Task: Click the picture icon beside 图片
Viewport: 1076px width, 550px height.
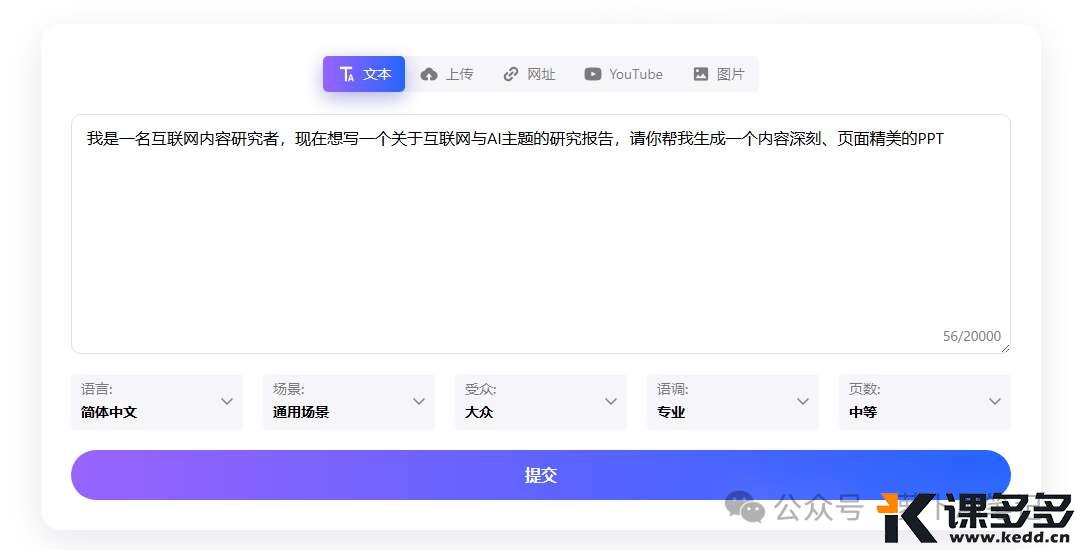Action: tap(701, 74)
